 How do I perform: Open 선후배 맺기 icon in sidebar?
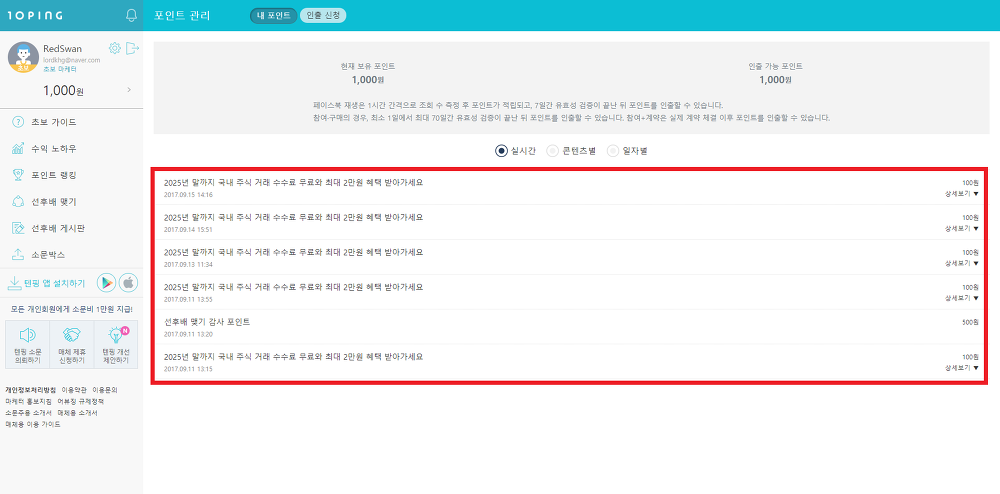(18, 201)
